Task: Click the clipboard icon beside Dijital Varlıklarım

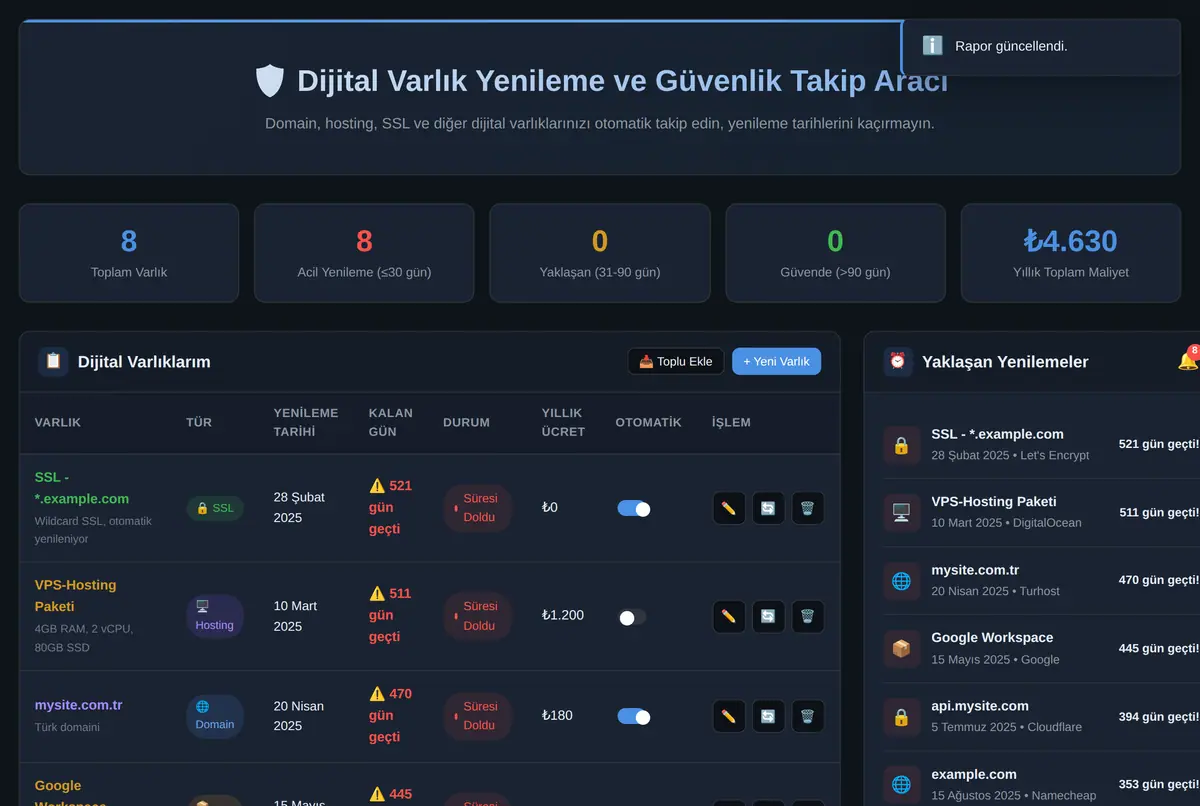Action: point(53,361)
